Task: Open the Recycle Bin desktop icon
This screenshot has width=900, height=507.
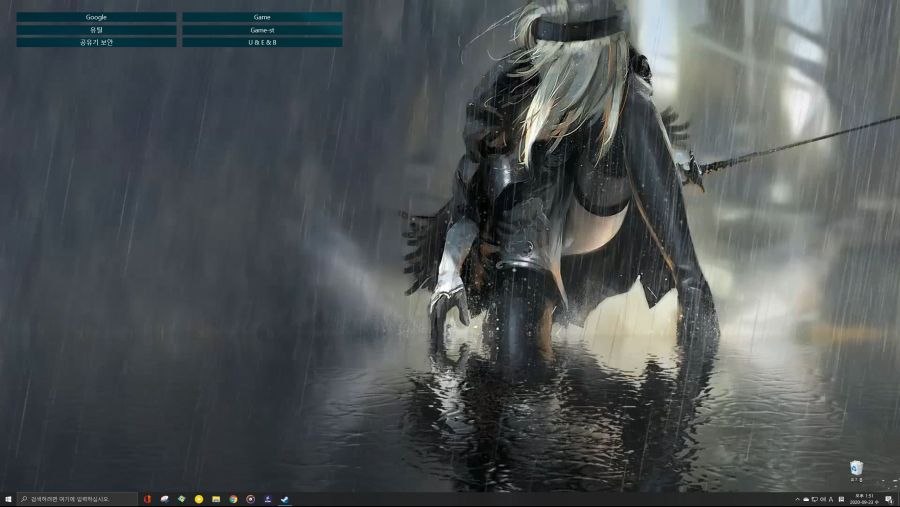Action: pyautogui.click(x=856, y=470)
